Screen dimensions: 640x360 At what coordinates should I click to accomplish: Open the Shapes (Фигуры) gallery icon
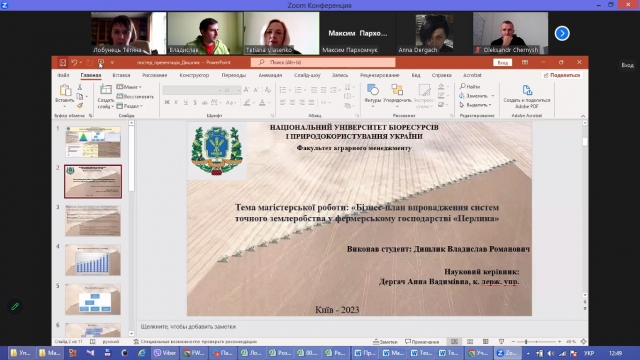[x=372, y=89]
